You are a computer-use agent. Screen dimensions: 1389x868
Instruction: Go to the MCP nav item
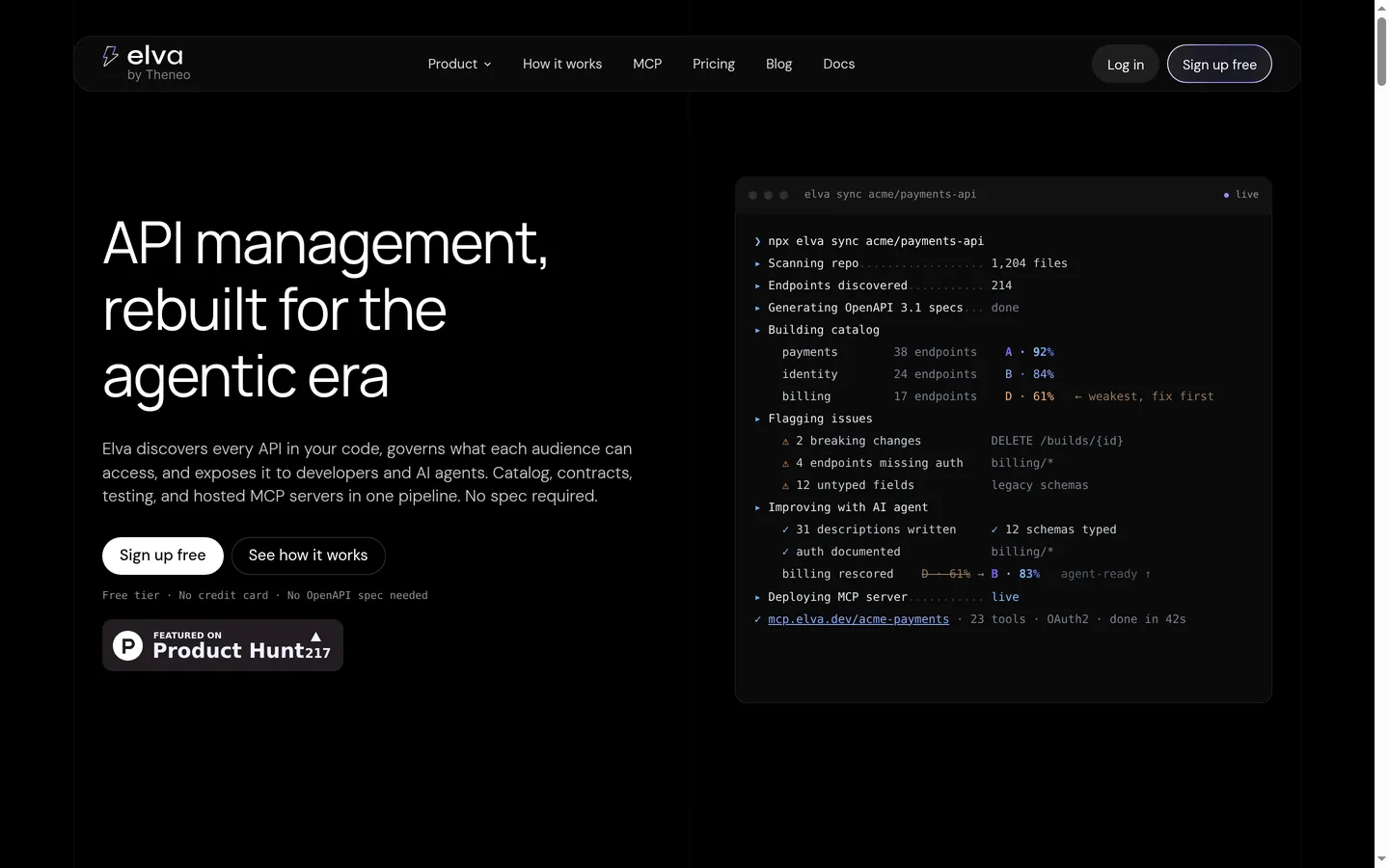(647, 64)
